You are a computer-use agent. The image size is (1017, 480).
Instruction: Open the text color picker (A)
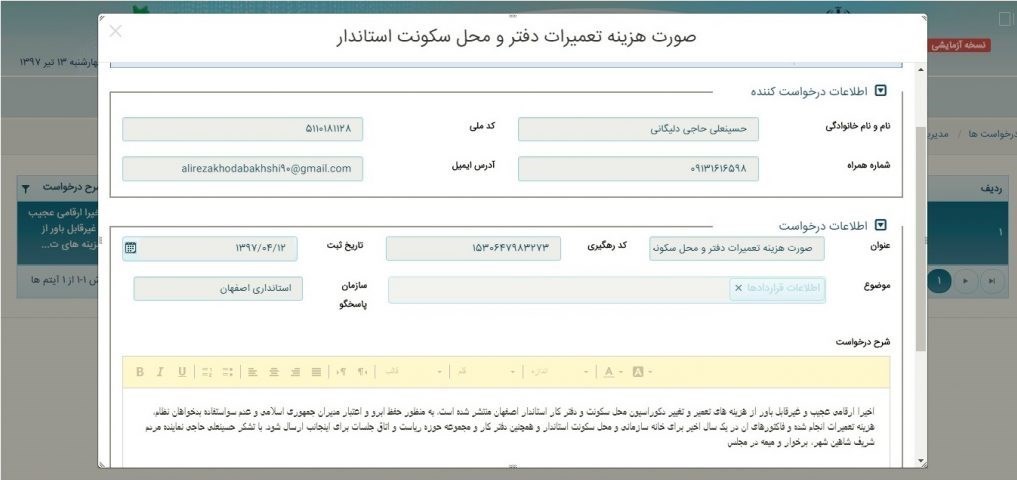pyautogui.click(x=611, y=372)
